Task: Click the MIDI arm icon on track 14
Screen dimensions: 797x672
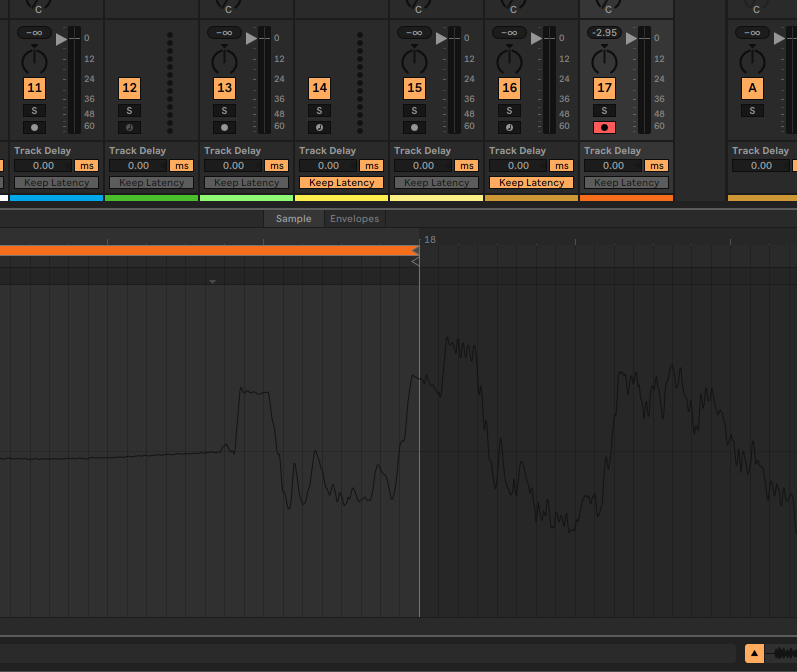Action: [x=319, y=127]
